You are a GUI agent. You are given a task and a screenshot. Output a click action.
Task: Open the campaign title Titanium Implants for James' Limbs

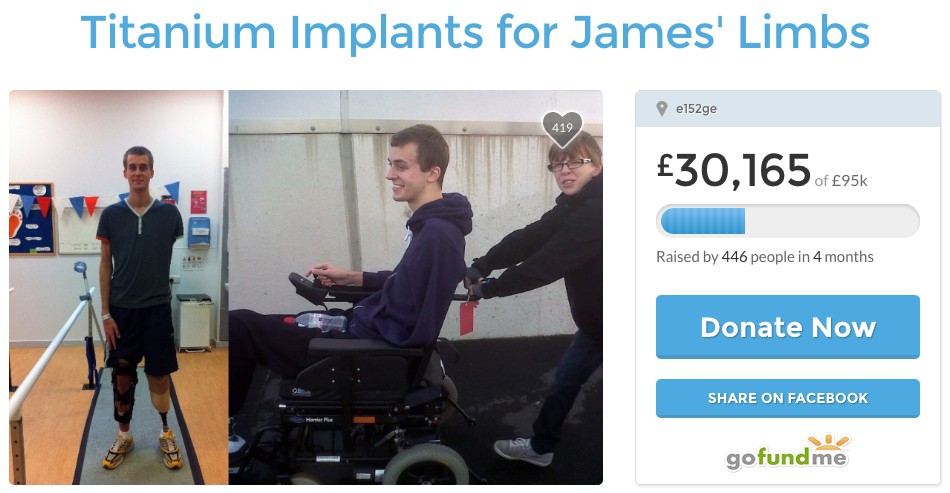[475, 32]
